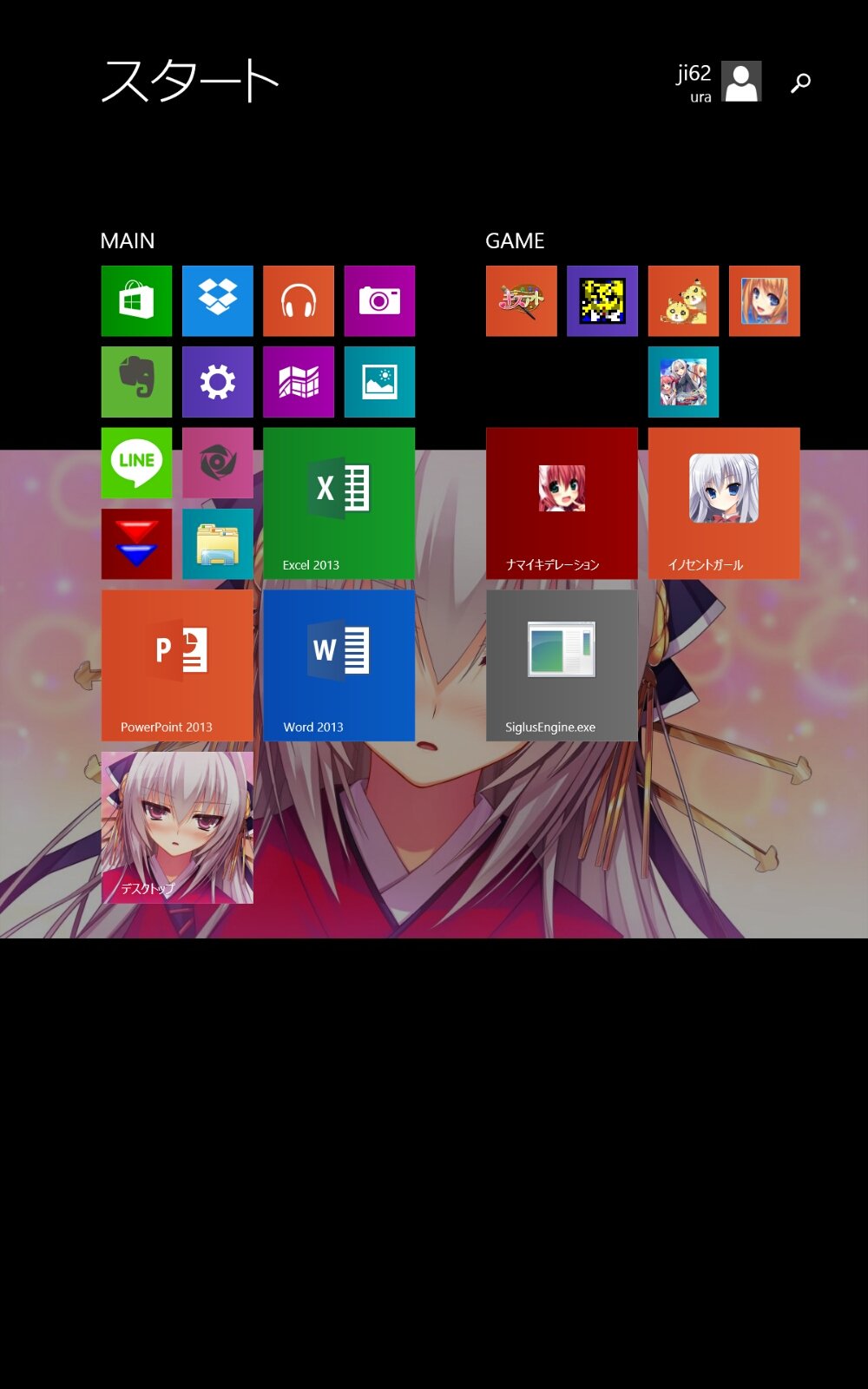This screenshot has width=868, height=1389.
Task: Open the Photos tile
Action: point(379,382)
